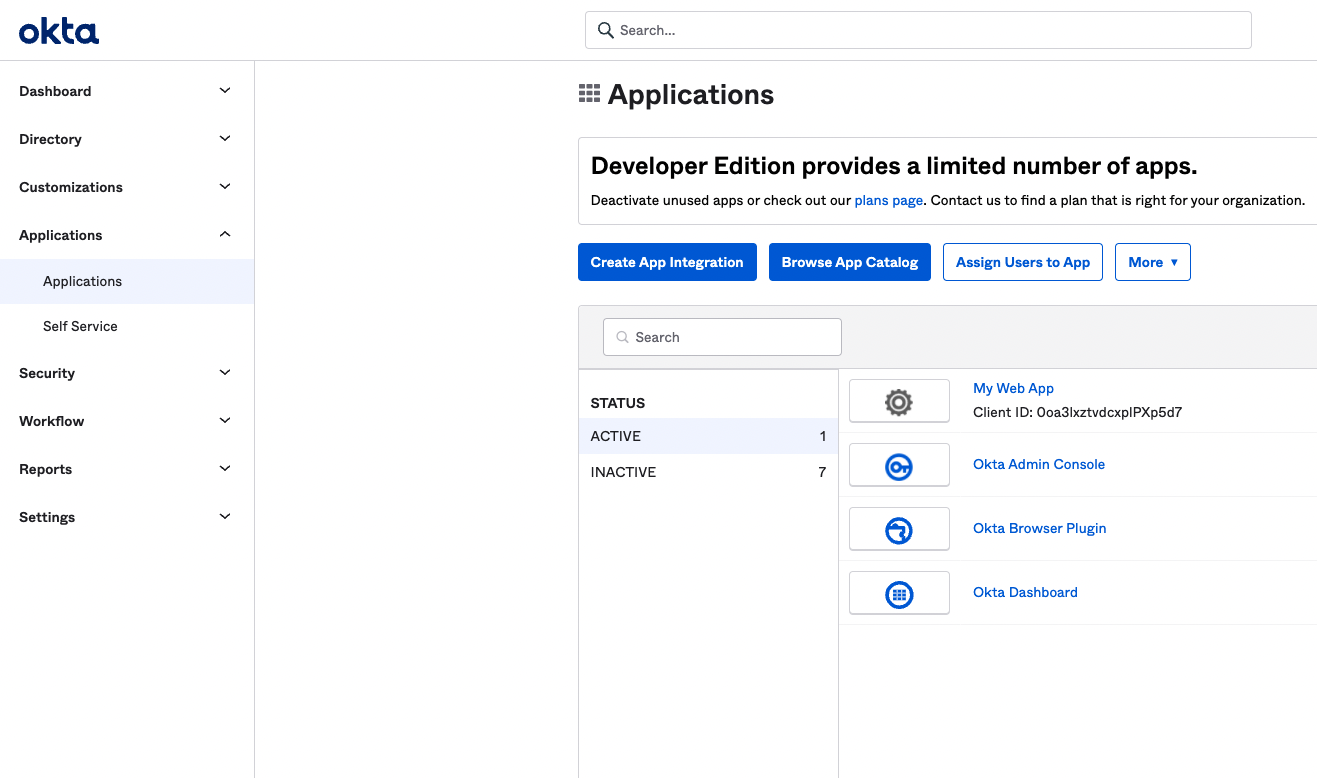Click the Okta Browser Plugin icon

click(899, 530)
